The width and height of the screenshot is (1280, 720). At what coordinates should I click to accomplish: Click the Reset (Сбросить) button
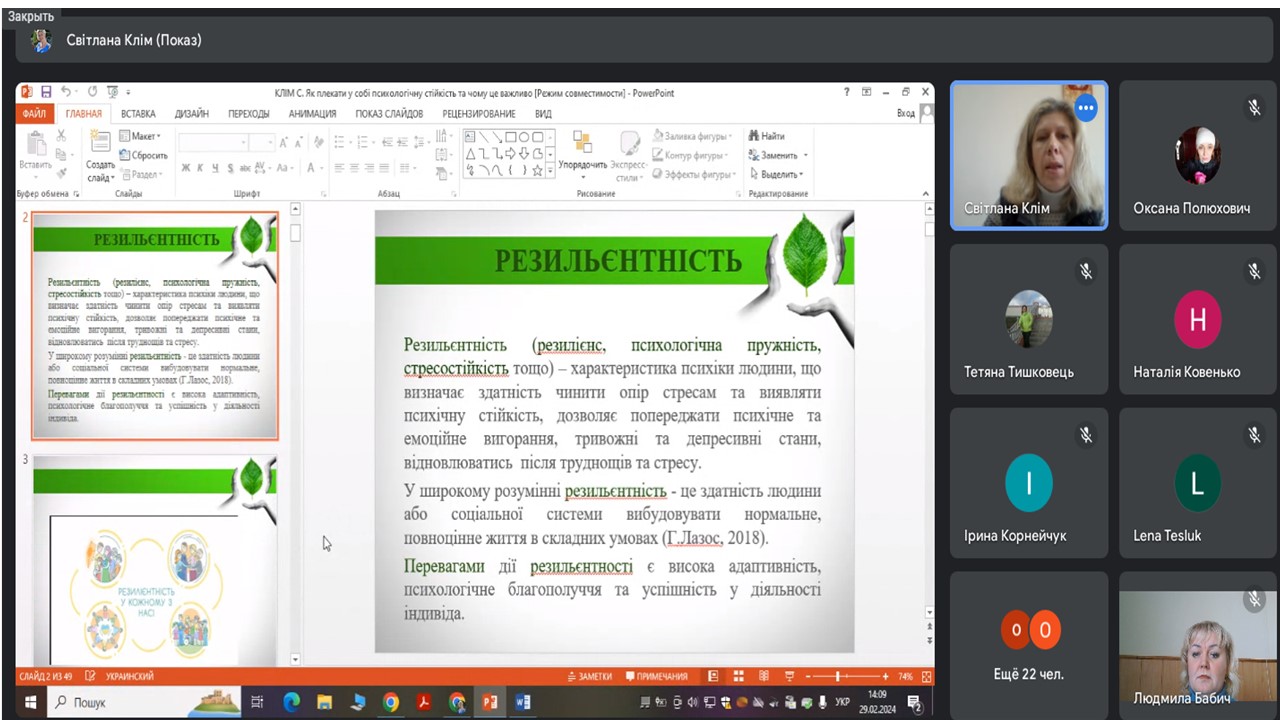click(x=143, y=155)
